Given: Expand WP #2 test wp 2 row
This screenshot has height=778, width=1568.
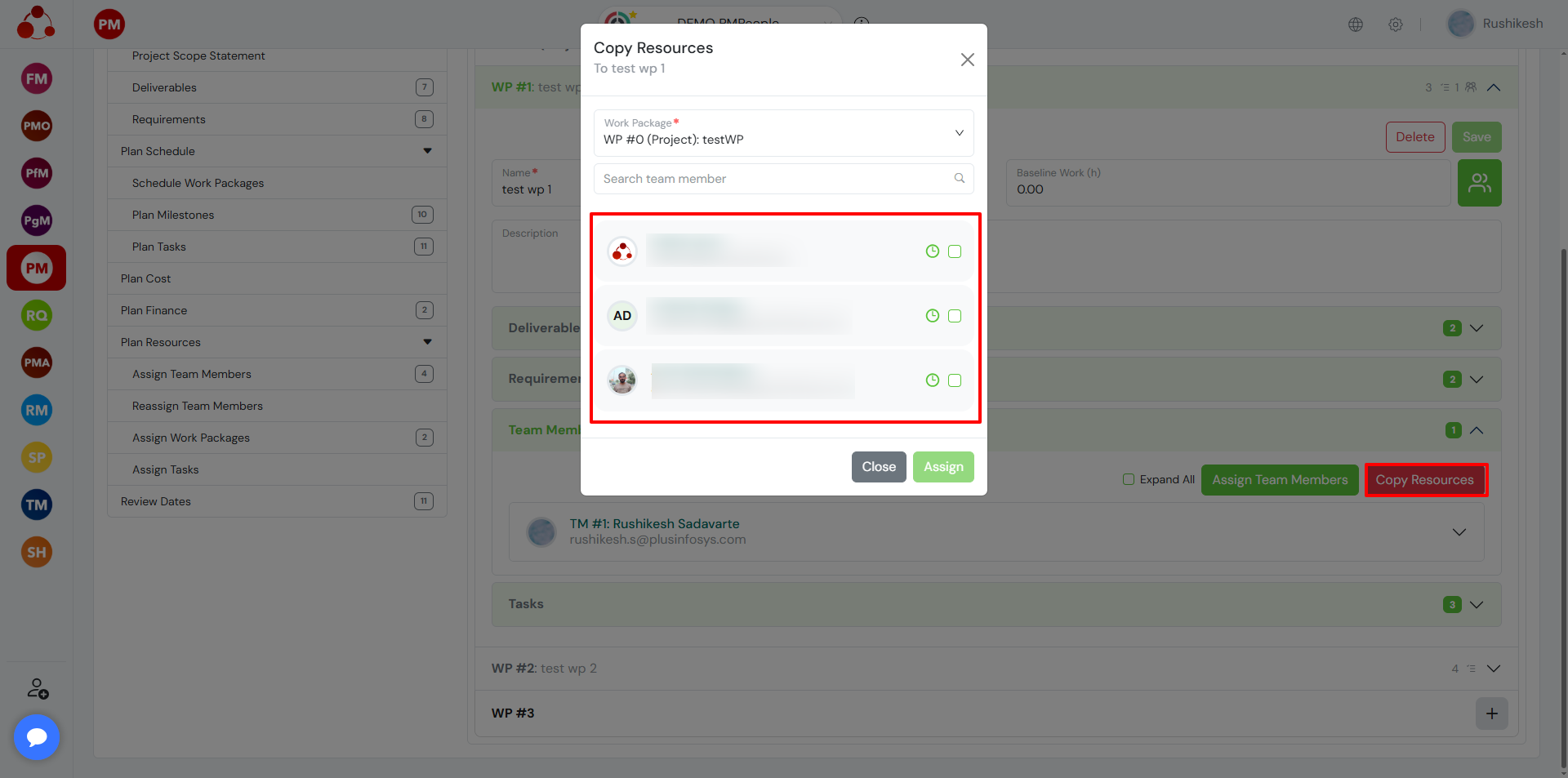Looking at the screenshot, I should click(1494, 669).
